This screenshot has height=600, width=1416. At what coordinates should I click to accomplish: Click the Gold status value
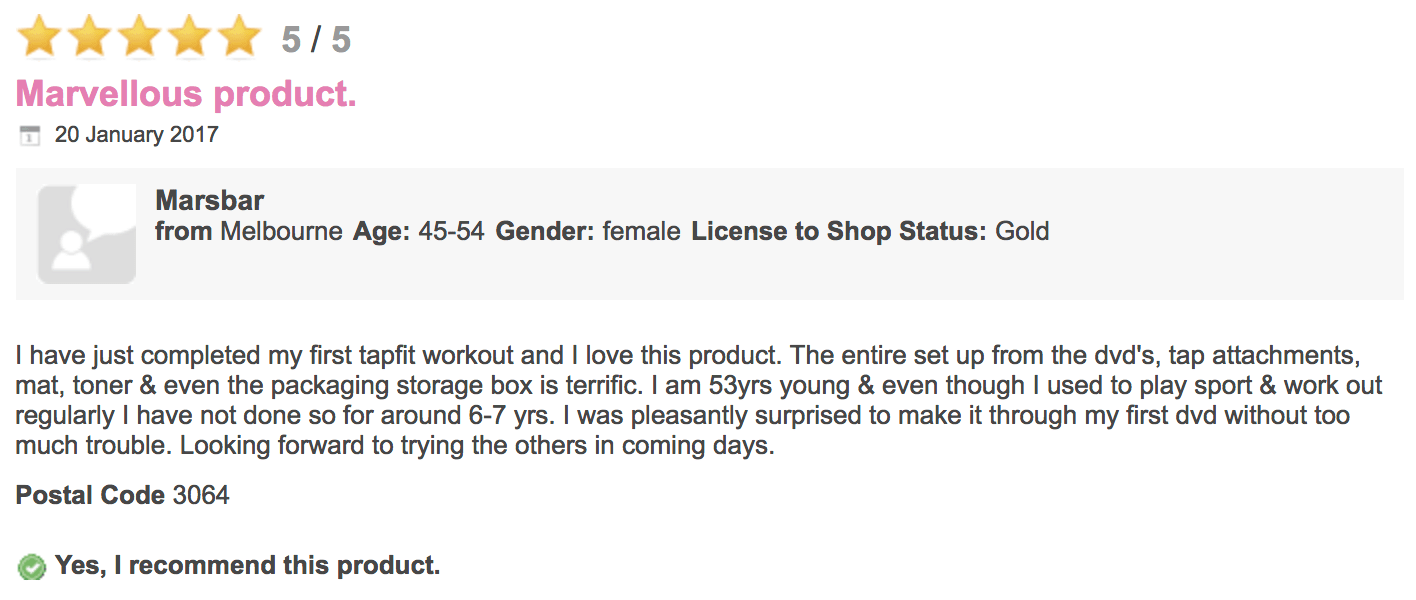click(1022, 232)
